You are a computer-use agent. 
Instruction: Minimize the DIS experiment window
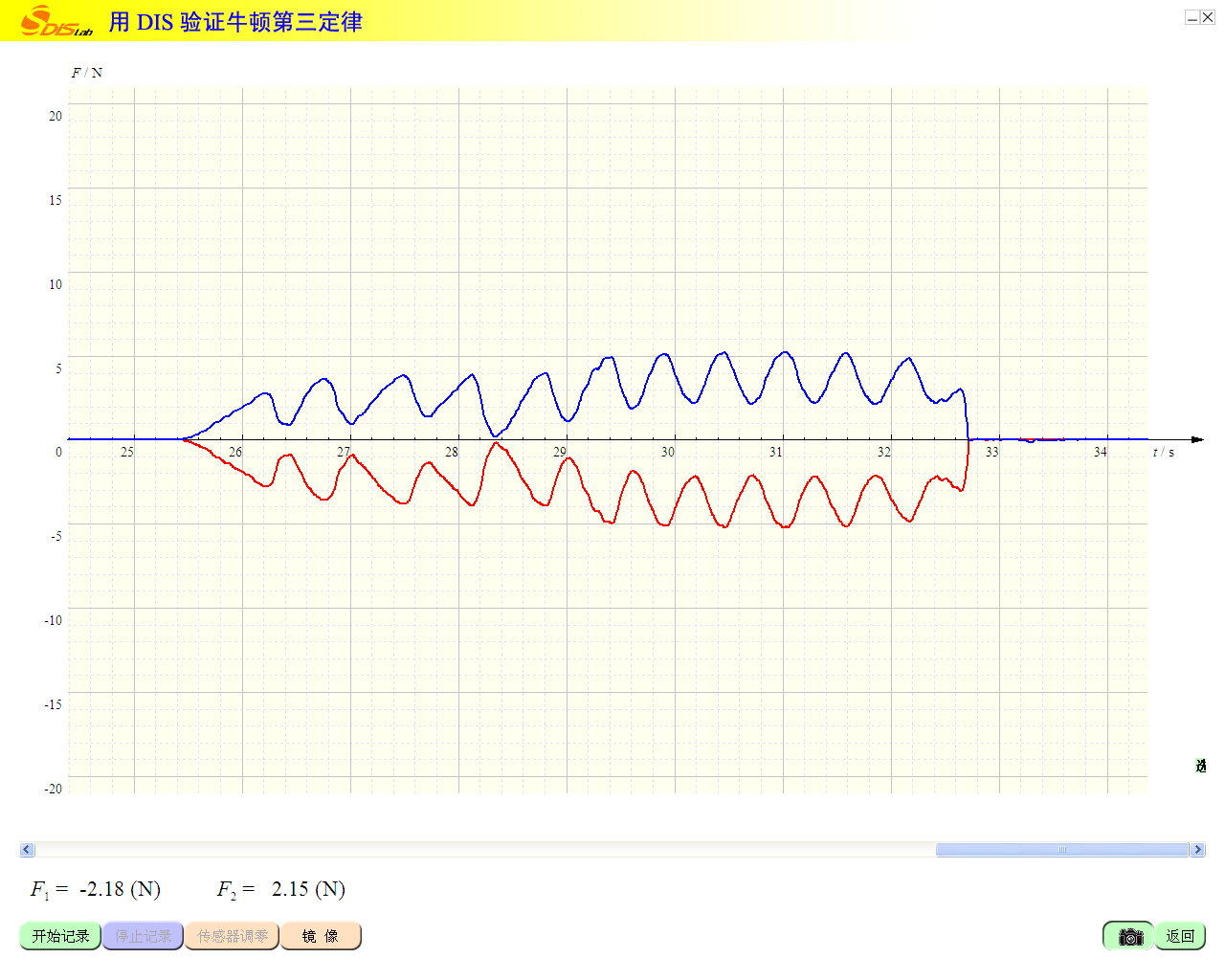click(1192, 17)
